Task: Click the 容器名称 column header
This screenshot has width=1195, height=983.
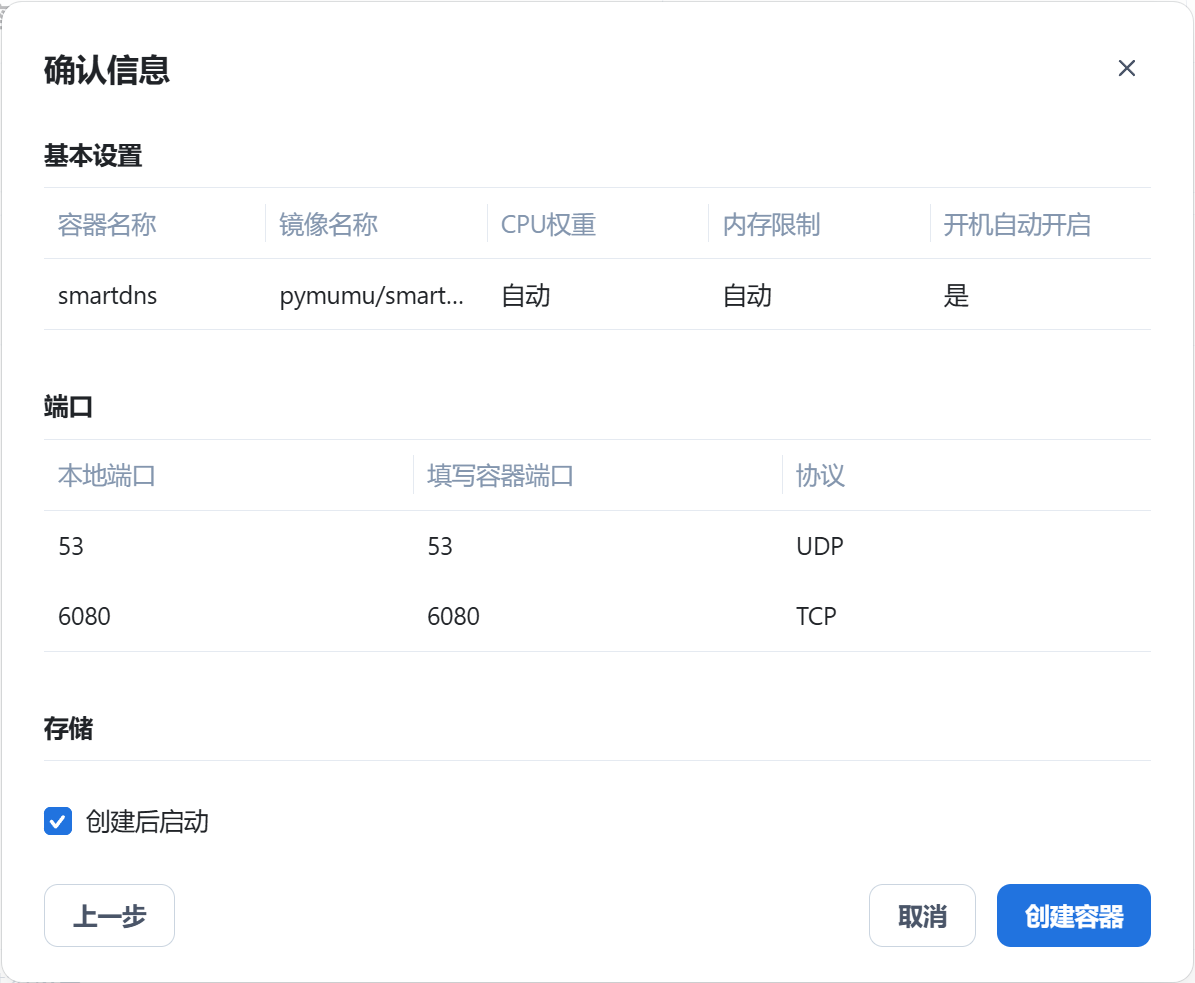Action: (107, 224)
